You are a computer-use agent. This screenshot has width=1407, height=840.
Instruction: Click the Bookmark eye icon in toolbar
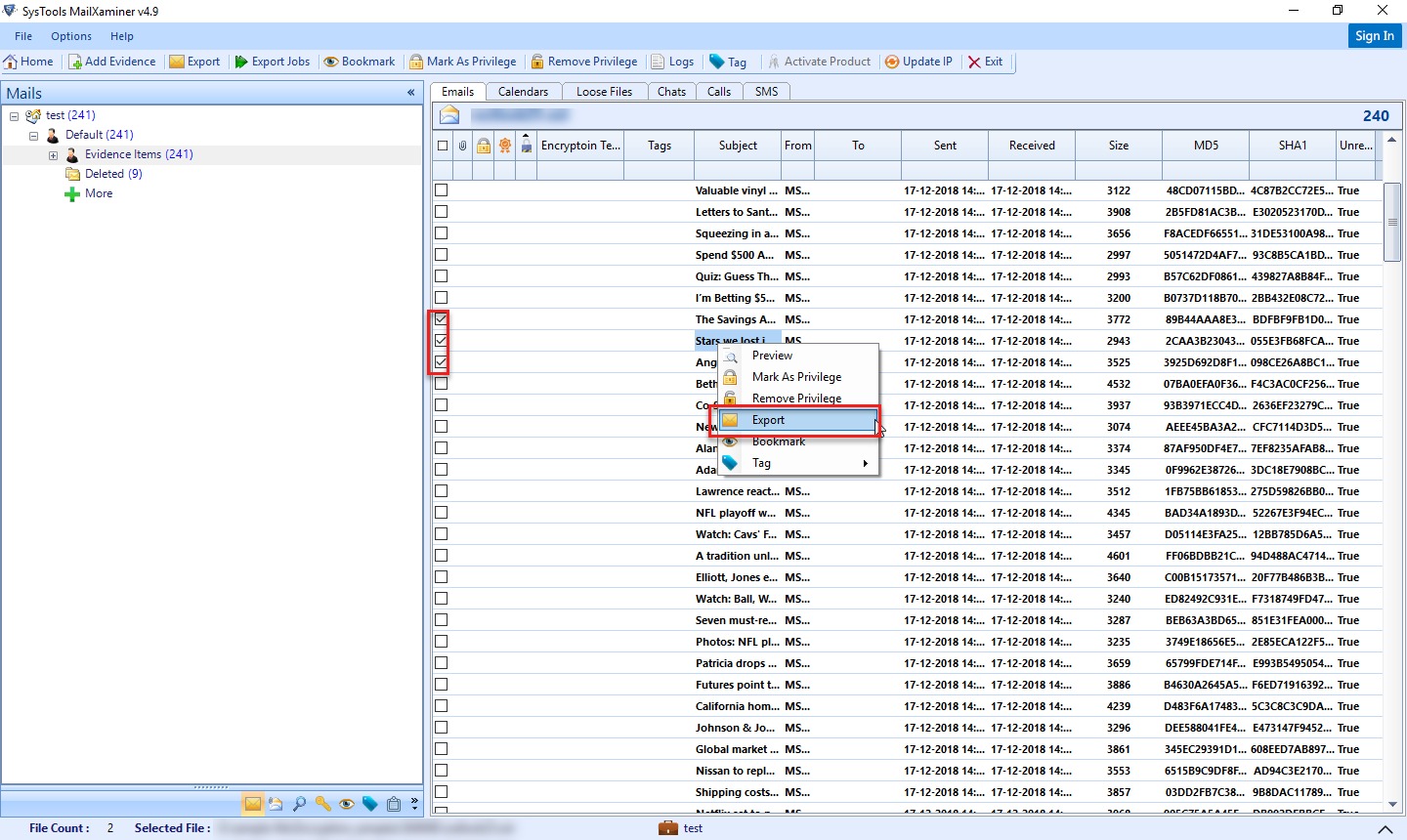331,62
